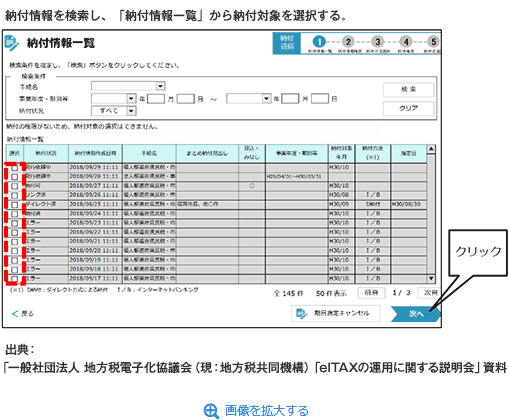
Task: Tick checkbox for row dated 2018/09/24 11:11
Action: (14, 214)
